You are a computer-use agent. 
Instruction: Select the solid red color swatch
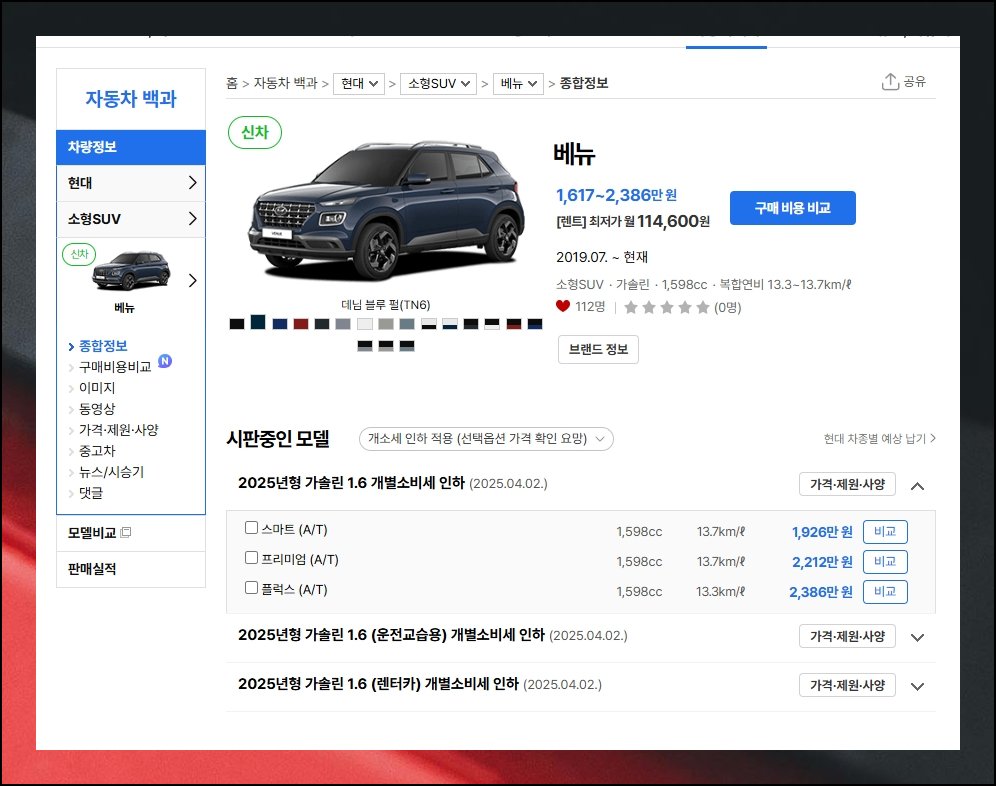coord(301,324)
